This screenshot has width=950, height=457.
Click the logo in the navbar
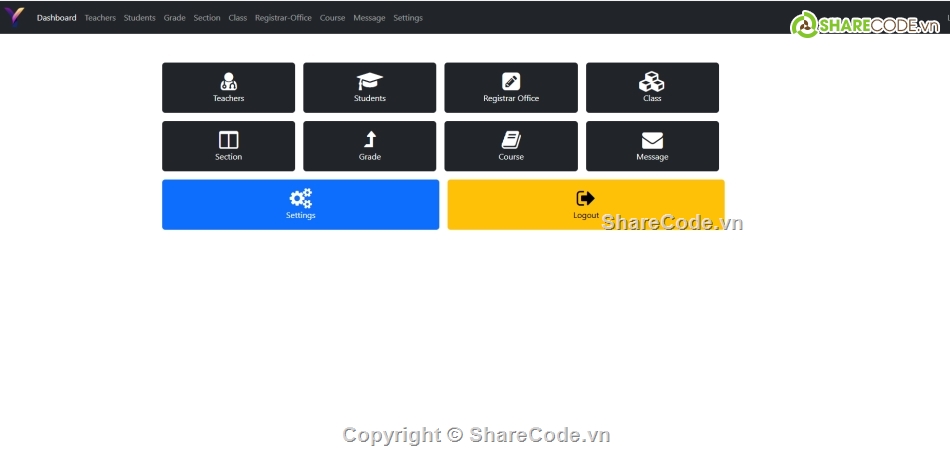15,17
